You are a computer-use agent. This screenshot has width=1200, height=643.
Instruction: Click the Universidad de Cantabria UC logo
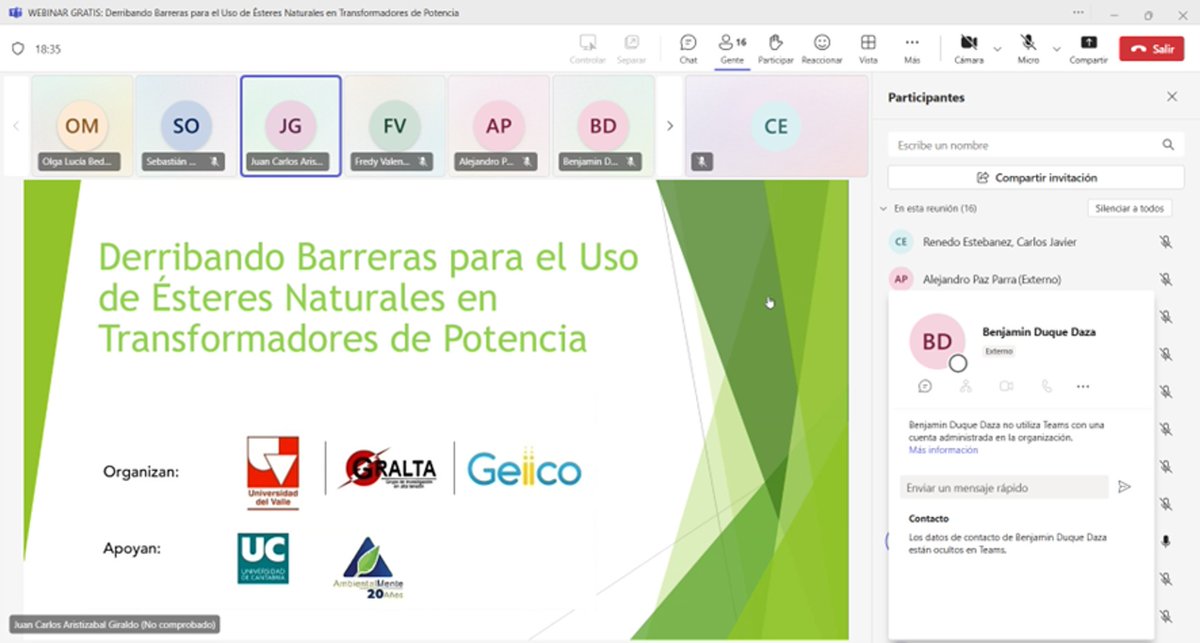263,558
